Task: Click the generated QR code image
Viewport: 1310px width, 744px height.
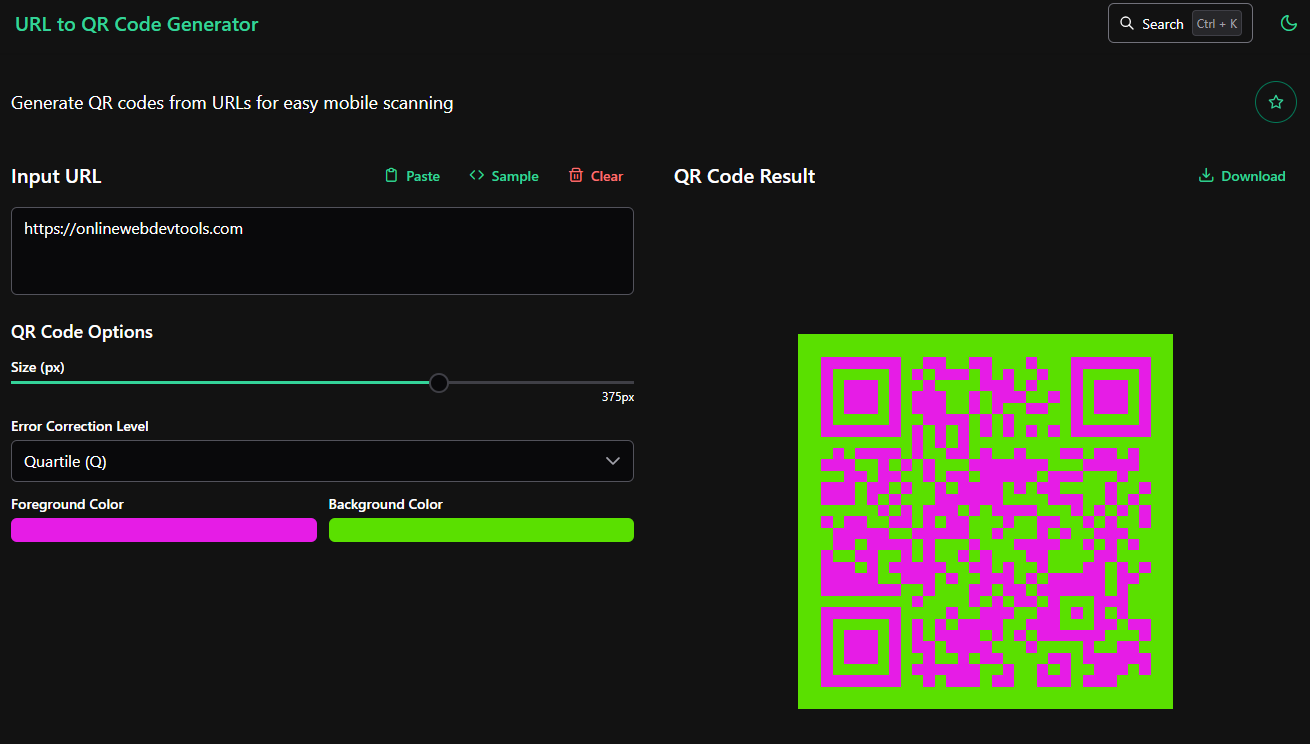Action: [x=985, y=521]
